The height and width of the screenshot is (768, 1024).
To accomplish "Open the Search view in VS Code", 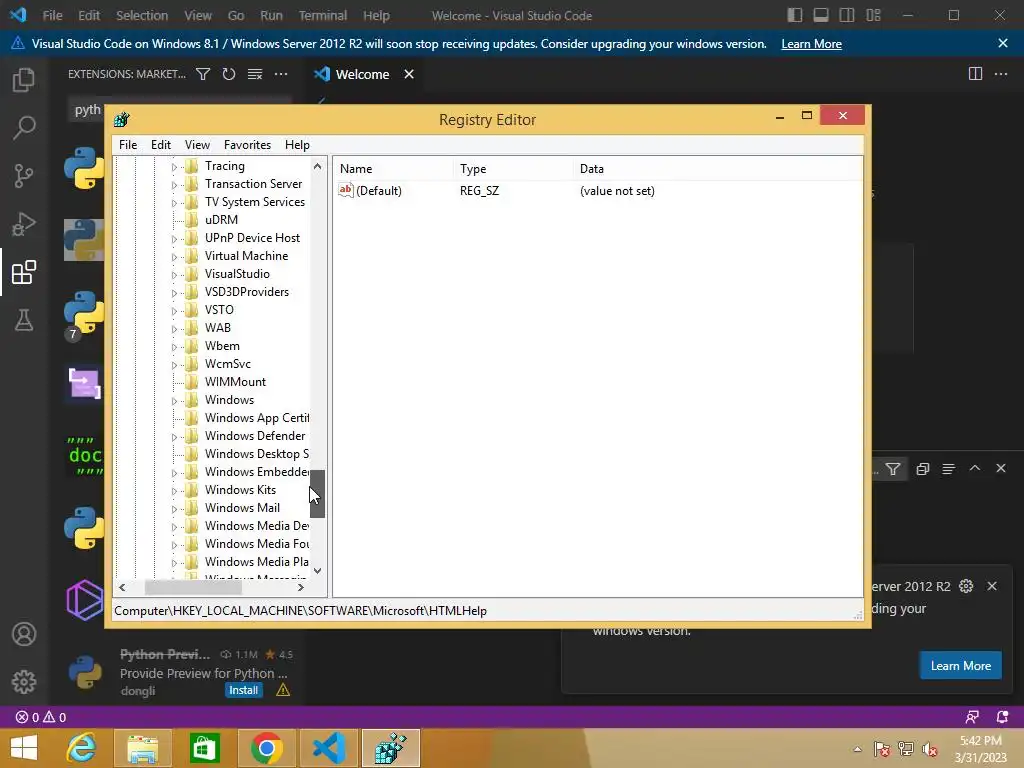I will point(24,127).
